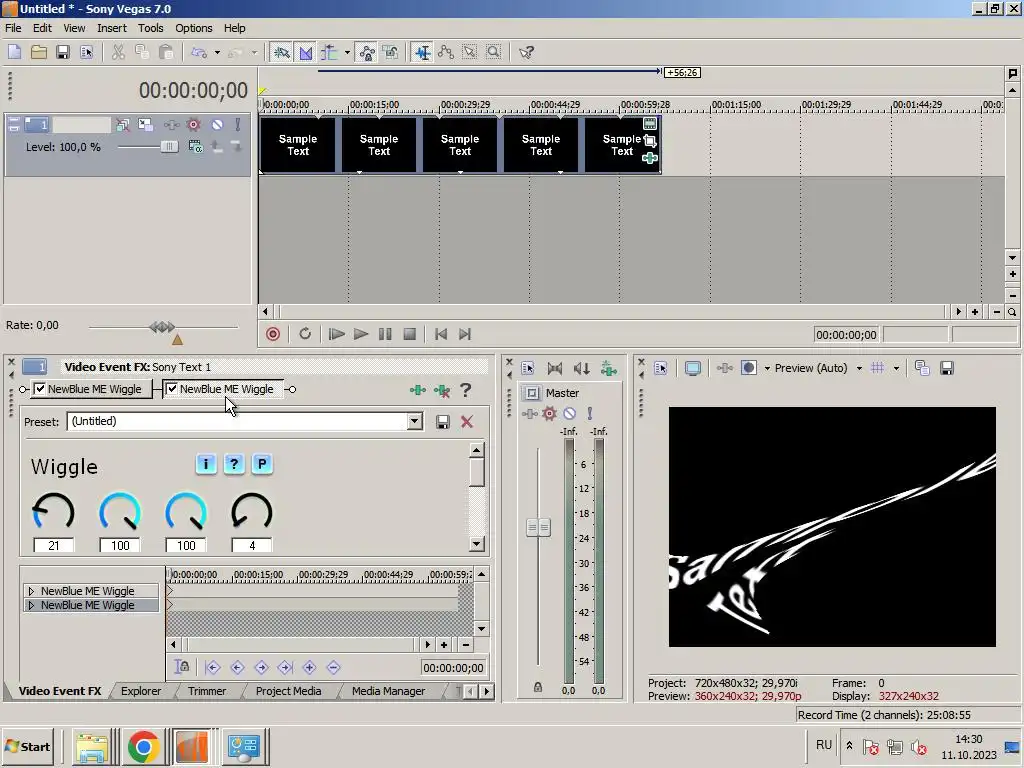Screen dimensions: 1024x768
Task: Click the Master volume fader handle
Action: pos(538,527)
